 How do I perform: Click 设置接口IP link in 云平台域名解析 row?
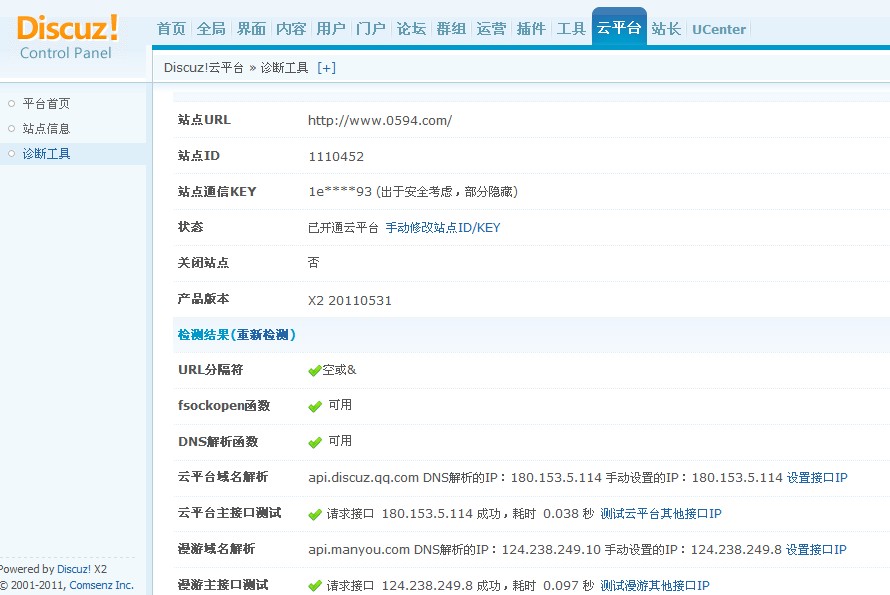[x=817, y=478]
